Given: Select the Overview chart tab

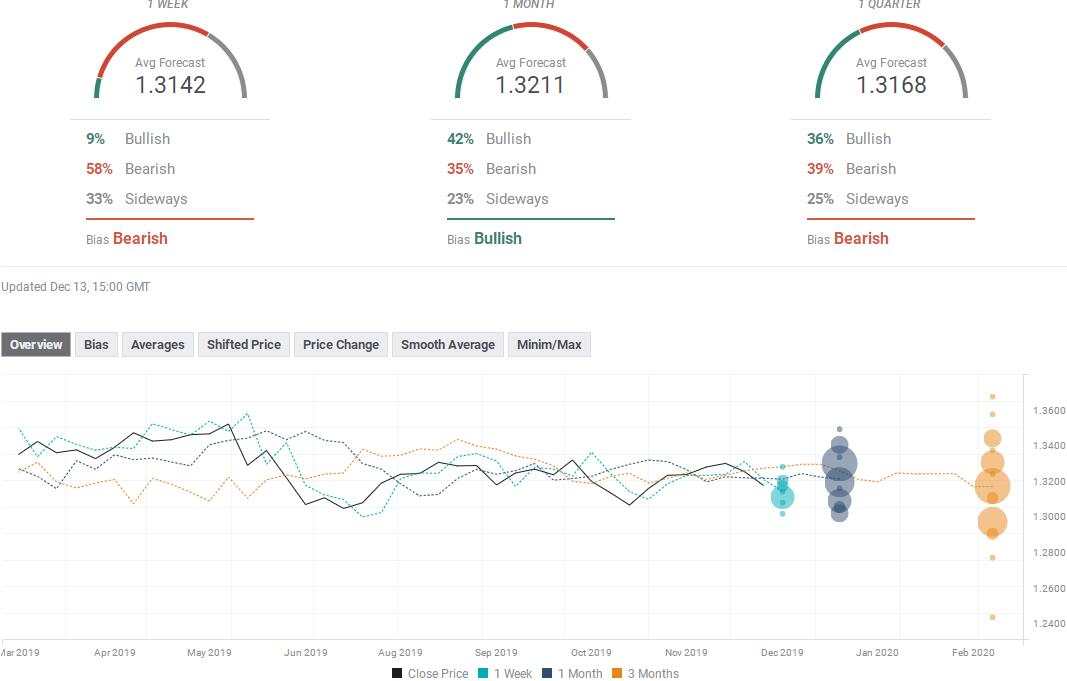Looking at the screenshot, I should 36,344.
